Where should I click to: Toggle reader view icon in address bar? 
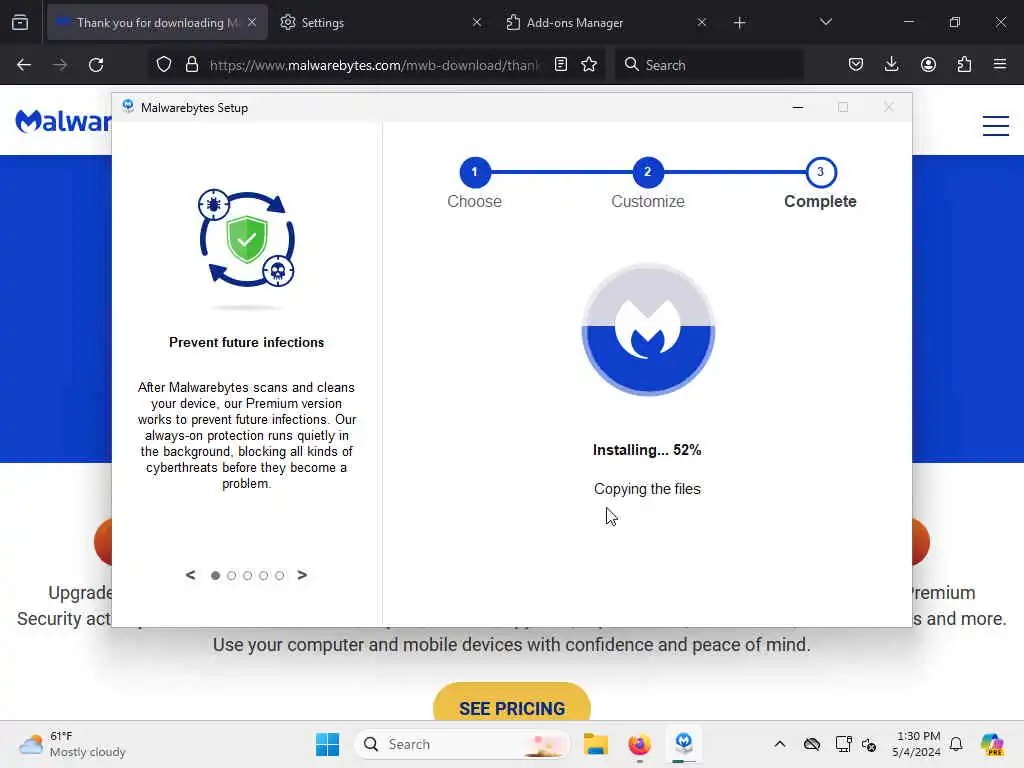click(560, 65)
